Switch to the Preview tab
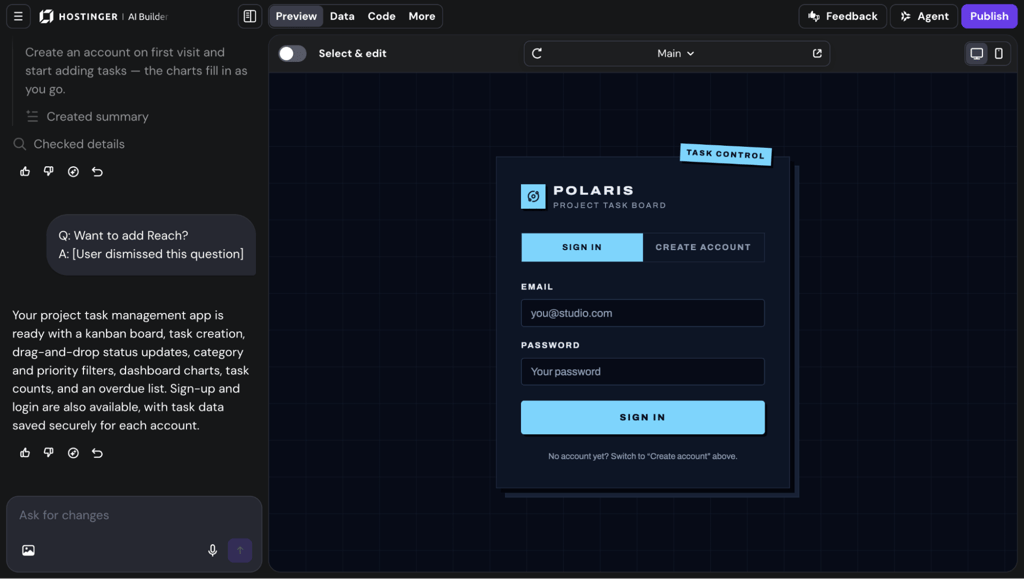 [296, 16]
